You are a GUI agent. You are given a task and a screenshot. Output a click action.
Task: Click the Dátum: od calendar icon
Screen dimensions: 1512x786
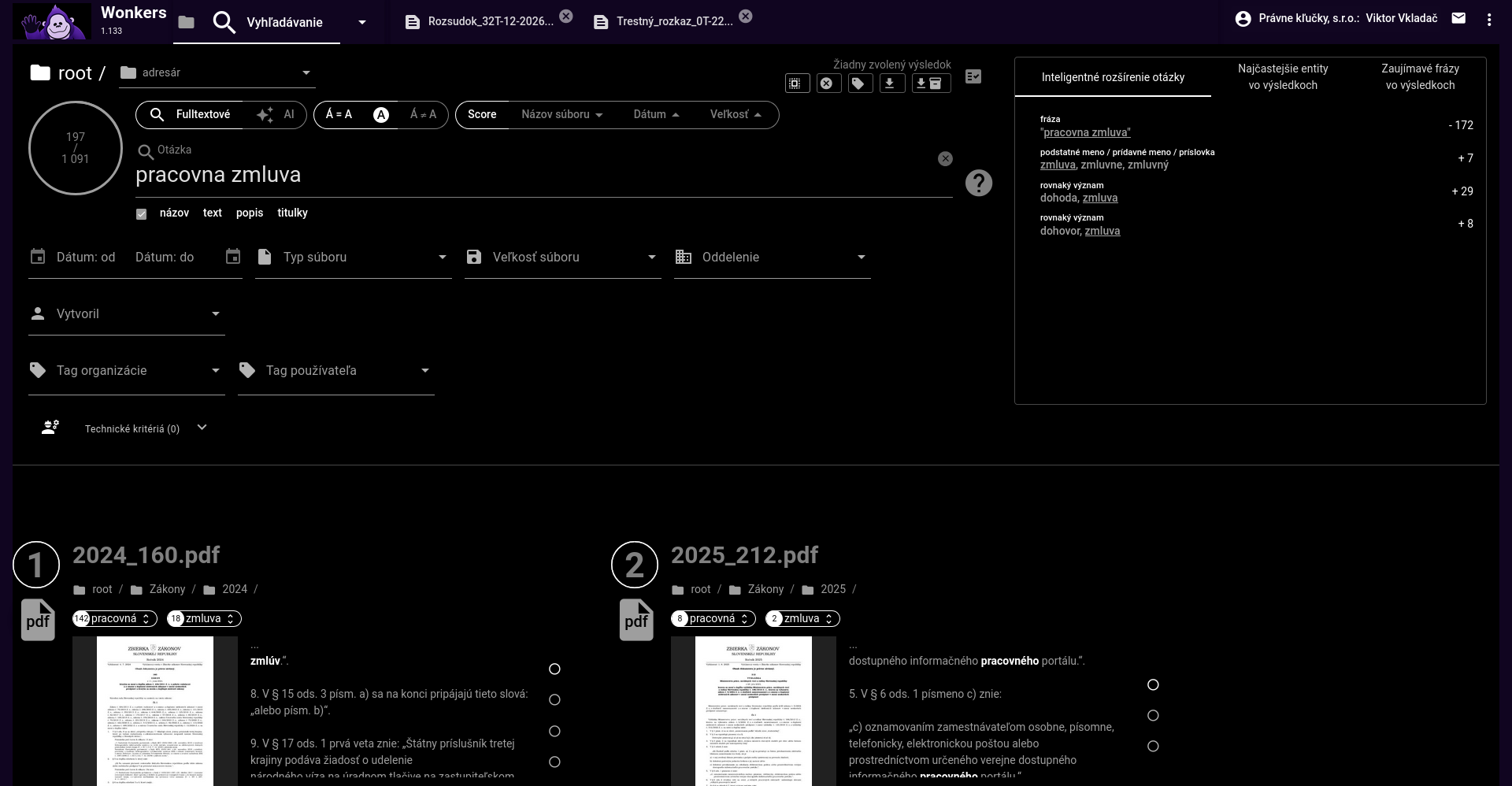(38, 257)
